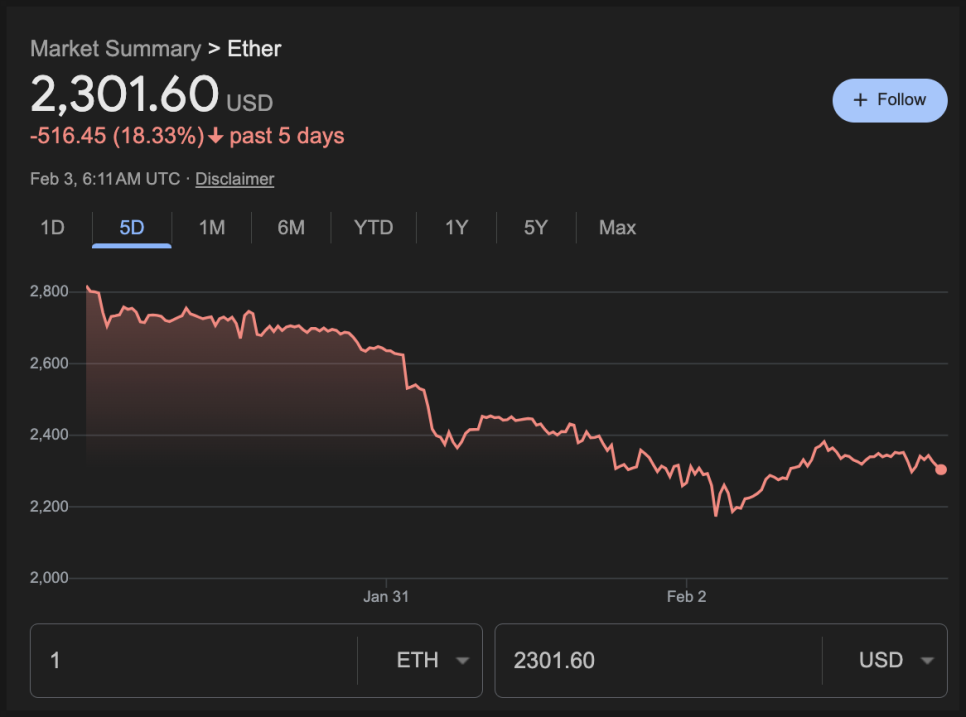Switch to the 5Y range tab
The image size is (966, 717).
[x=536, y=228]
